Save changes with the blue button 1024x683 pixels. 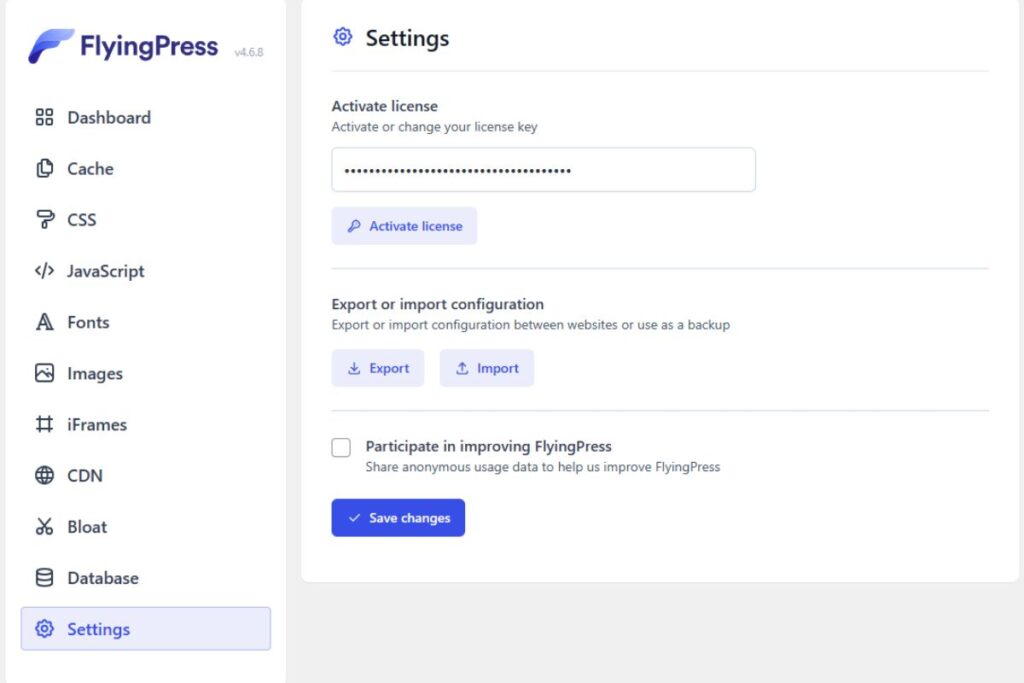tap(398, 518)
